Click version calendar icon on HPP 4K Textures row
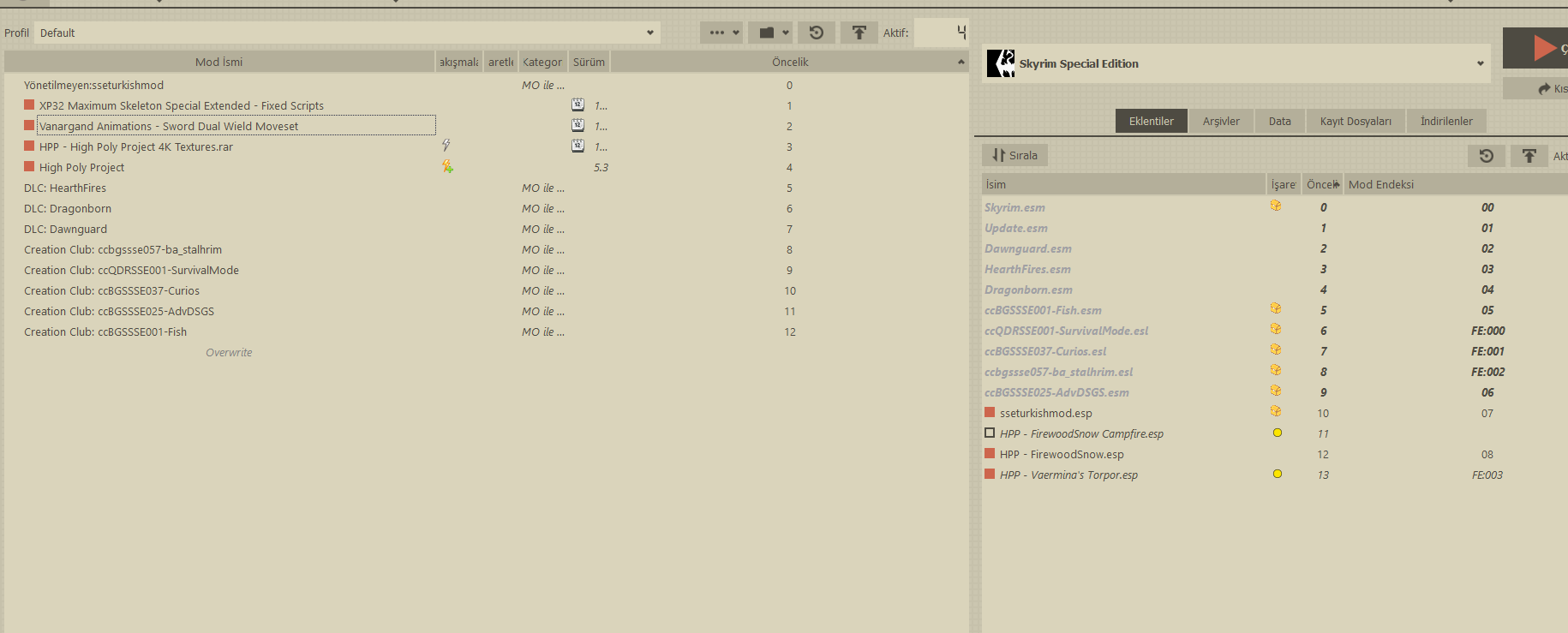Viewport: 1568px width, 633px height. (x=578, y=146)
